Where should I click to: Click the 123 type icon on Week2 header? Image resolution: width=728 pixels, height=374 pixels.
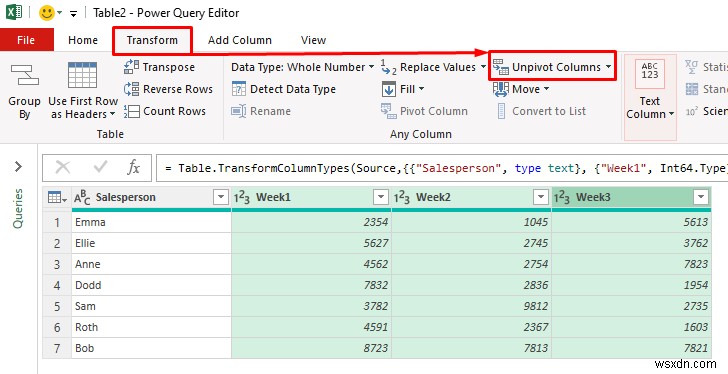[x=402, y=198]
